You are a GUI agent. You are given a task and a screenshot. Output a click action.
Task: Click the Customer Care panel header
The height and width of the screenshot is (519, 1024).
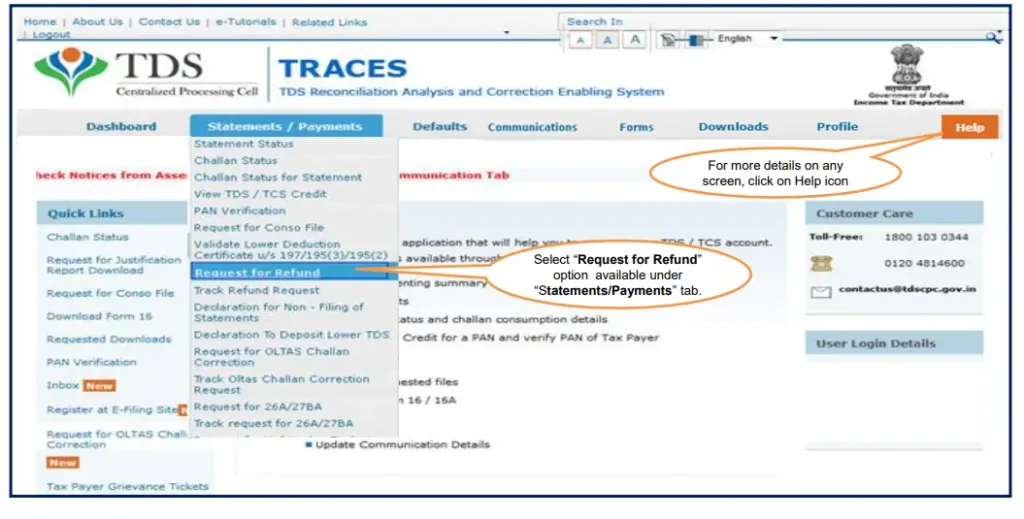pos(894,213)
